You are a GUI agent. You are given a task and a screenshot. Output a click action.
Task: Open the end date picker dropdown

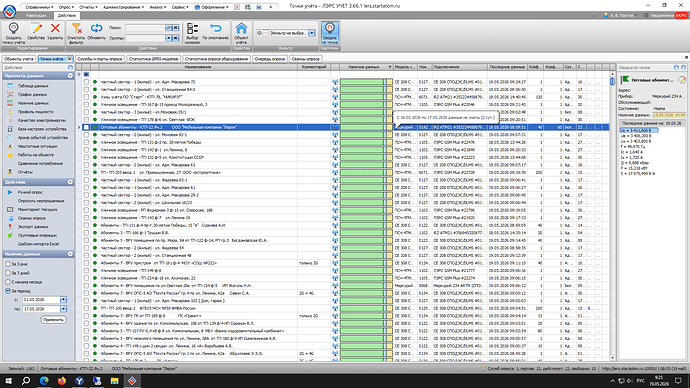point(63,309)
